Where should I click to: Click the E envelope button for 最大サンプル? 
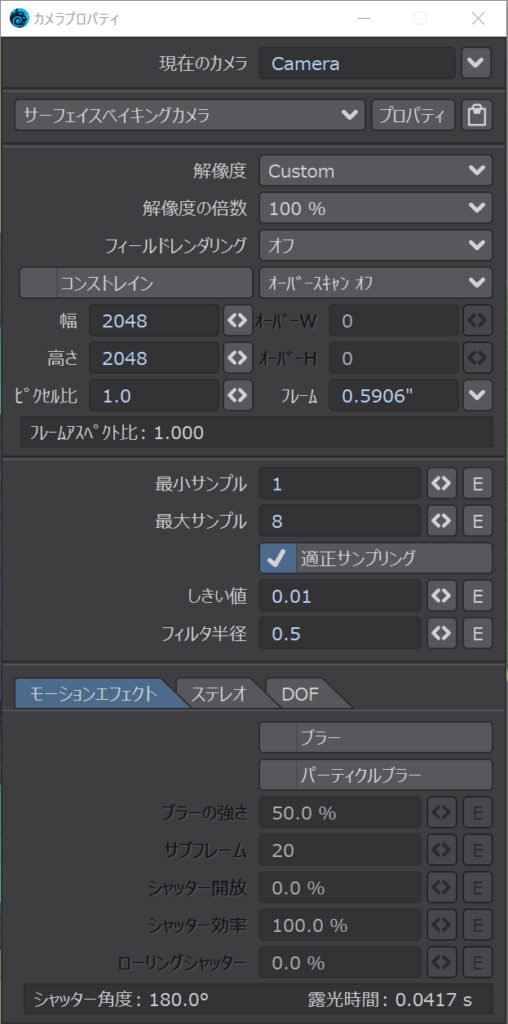coord(477,521)
